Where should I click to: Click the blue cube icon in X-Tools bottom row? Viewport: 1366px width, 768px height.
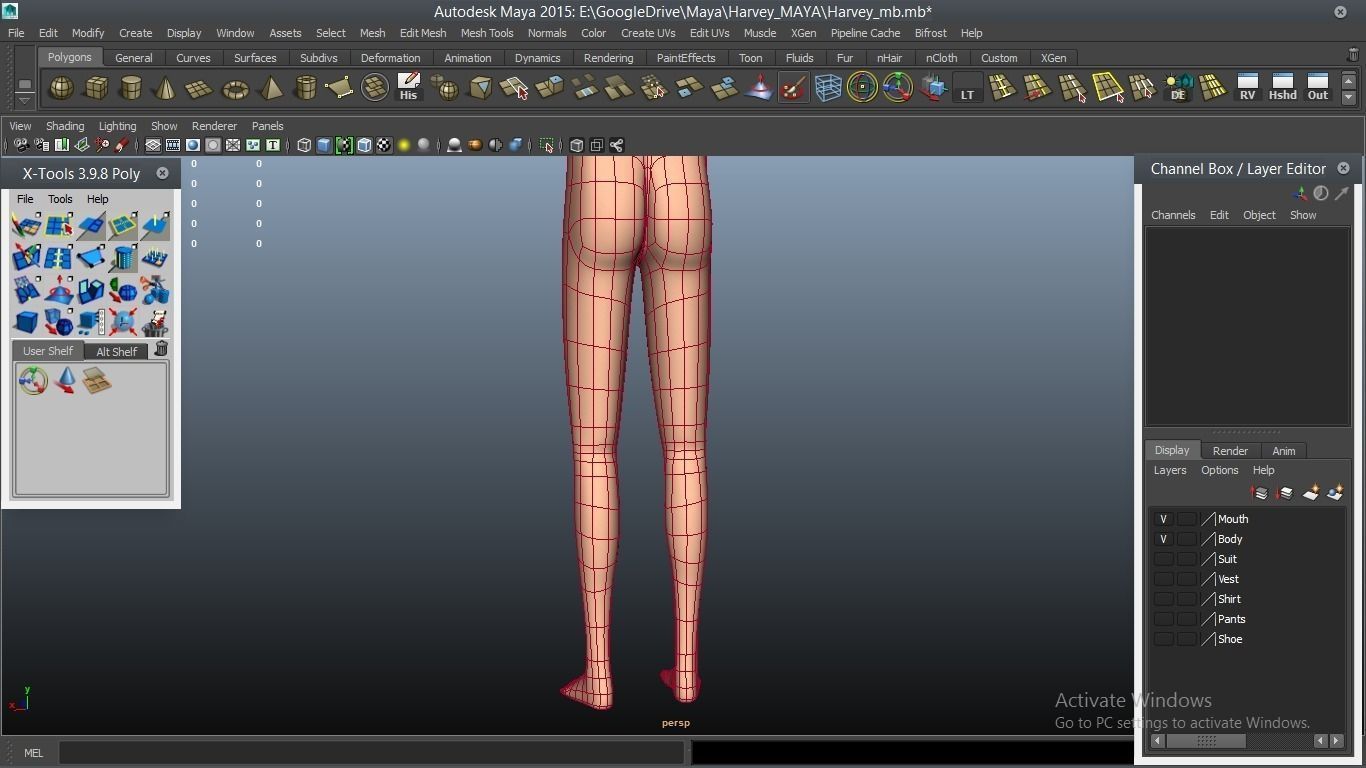27,322
